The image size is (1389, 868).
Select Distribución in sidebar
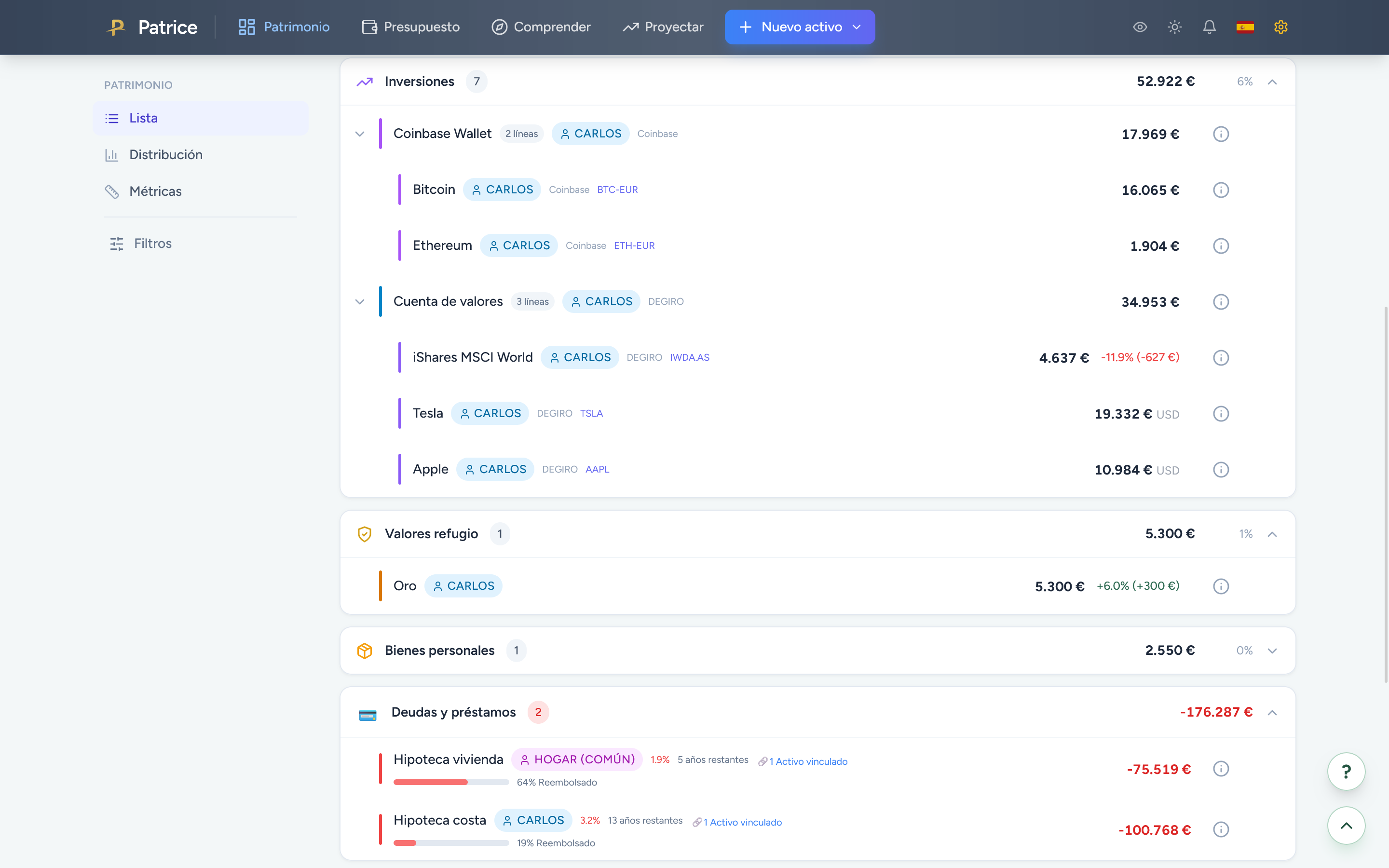(x=200, y=155)
